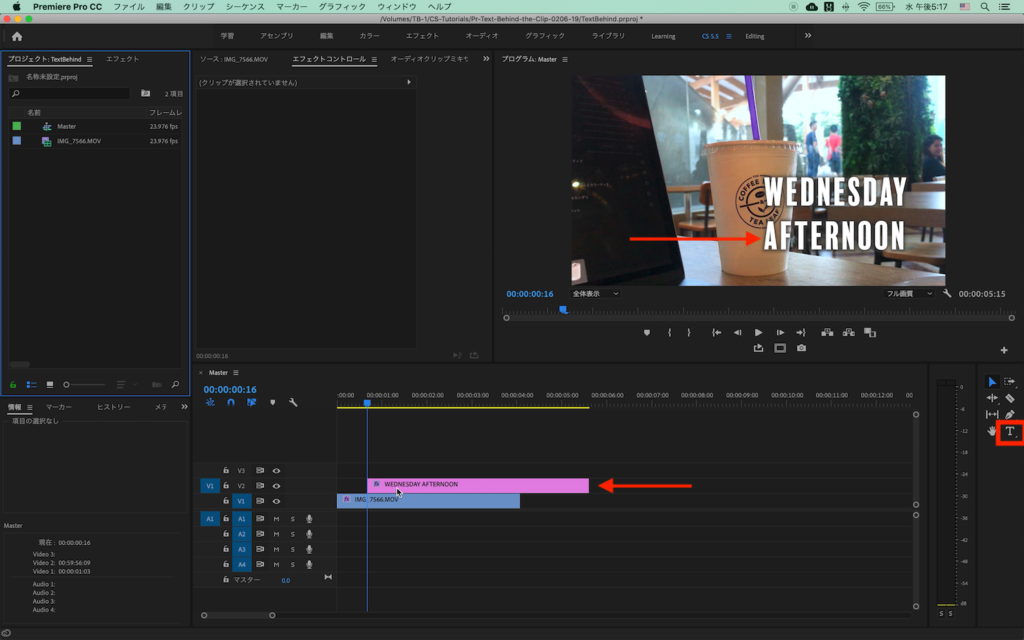Select the Ripple Edit tool

tap(992, 398)
